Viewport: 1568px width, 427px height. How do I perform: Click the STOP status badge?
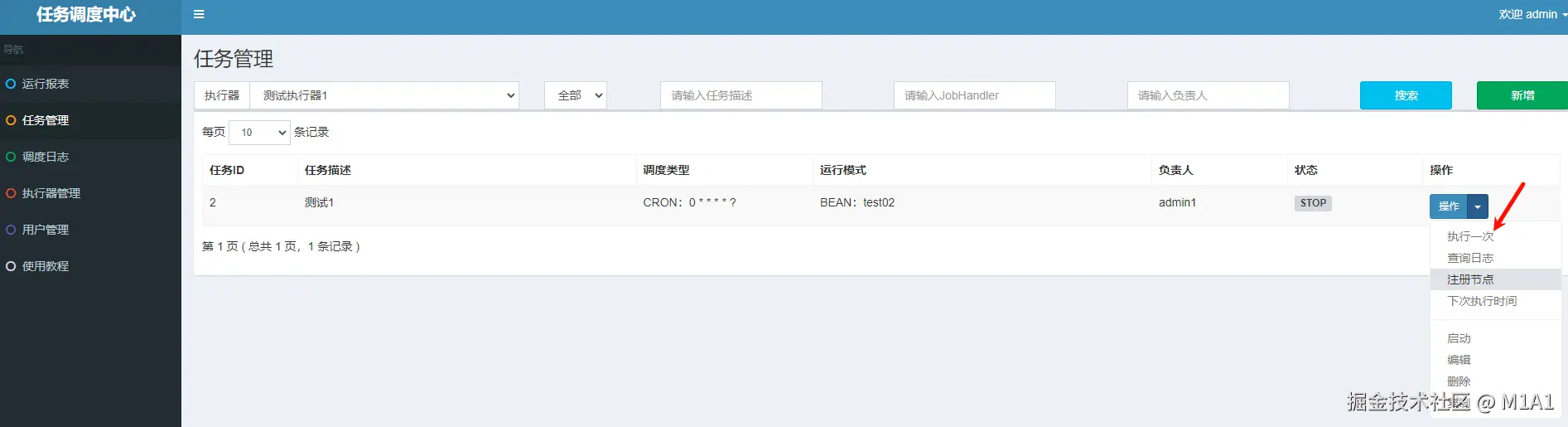[x=1313, y=203]
